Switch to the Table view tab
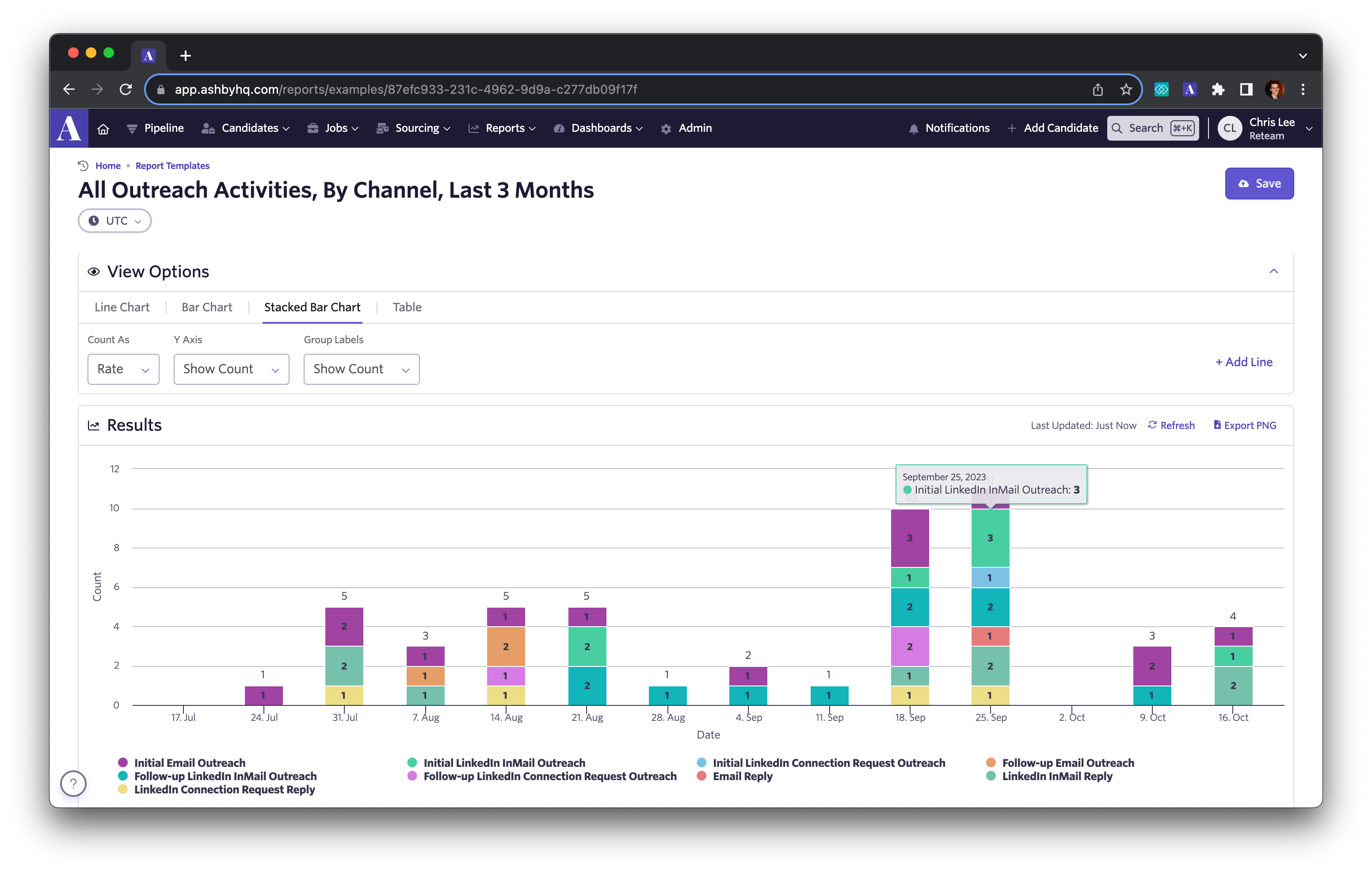Image resolution: width=1372 pixels, height=873 pixels. pyautogui.click(x=406, y=307)
